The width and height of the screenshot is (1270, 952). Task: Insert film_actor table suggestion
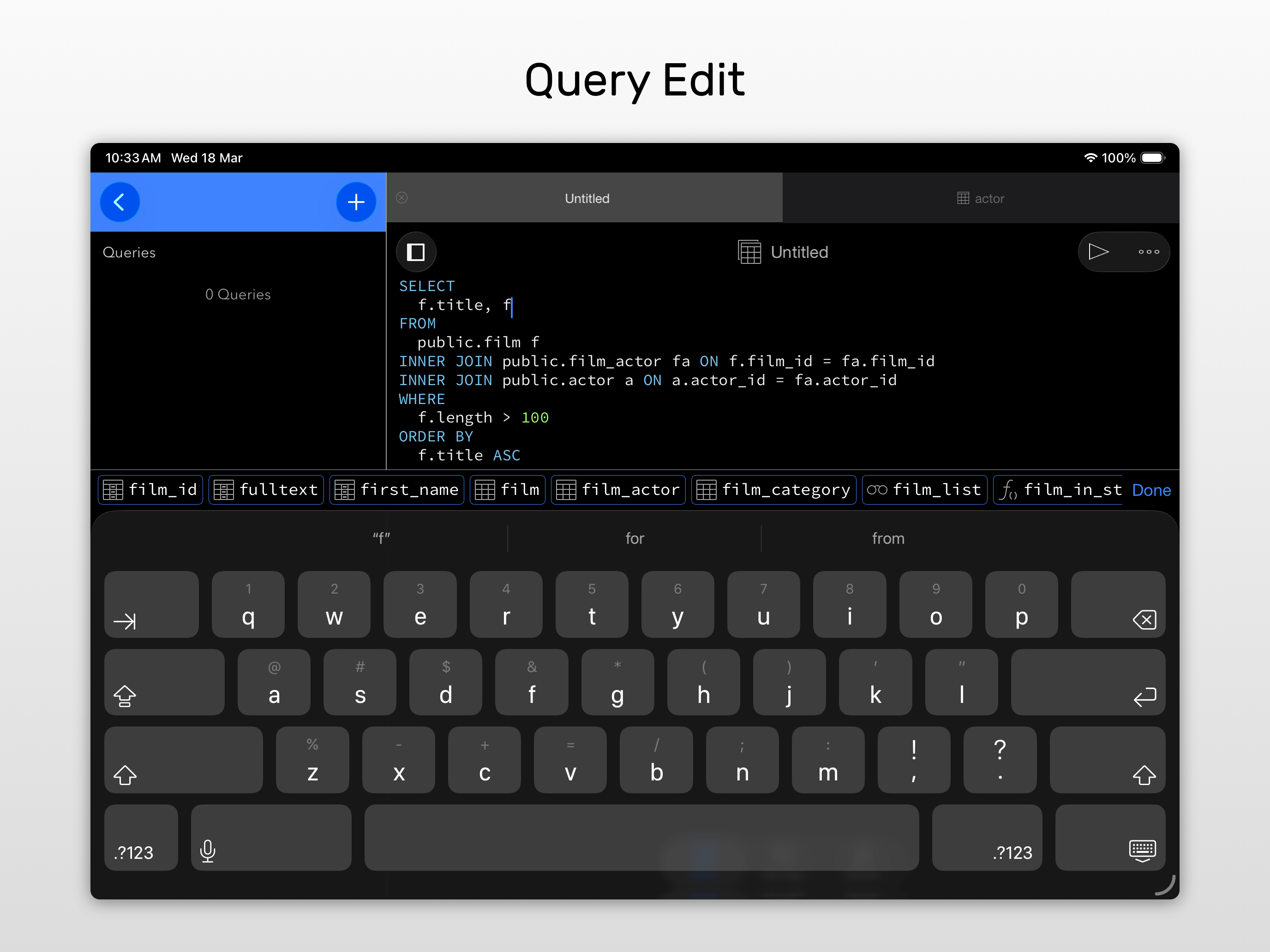pyautogui.click(x=618, y=490)
